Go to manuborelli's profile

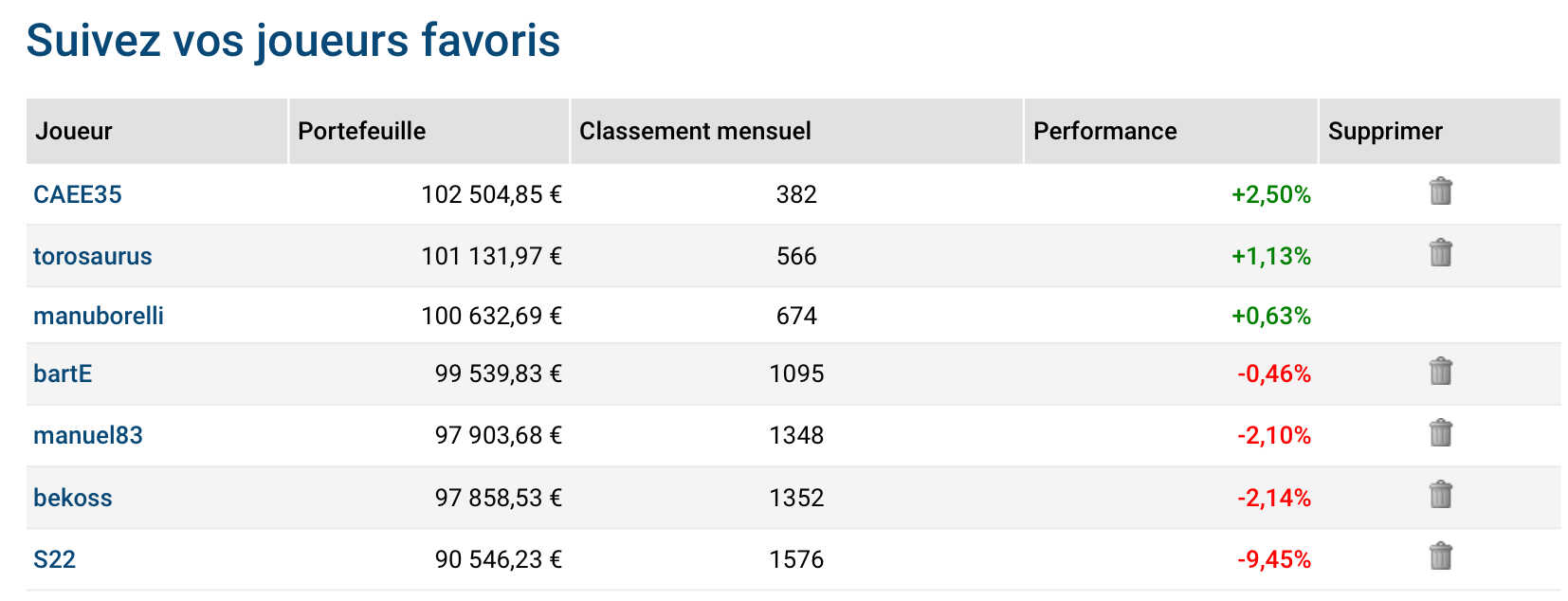coord(99,316)
